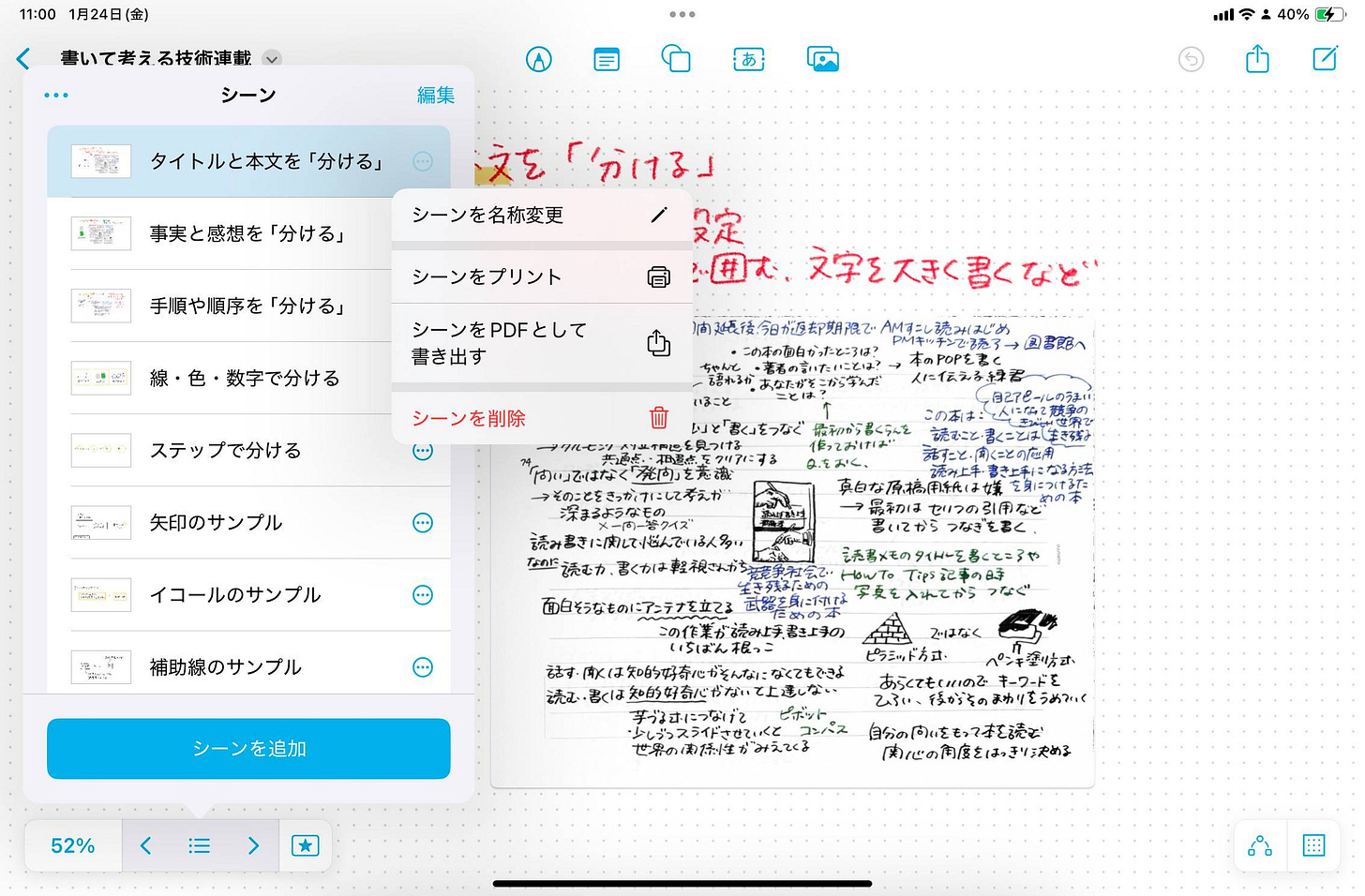Tap 編集 to edit scenes
This screenshot has width=1365, height=896.
[x=436, y=95]
